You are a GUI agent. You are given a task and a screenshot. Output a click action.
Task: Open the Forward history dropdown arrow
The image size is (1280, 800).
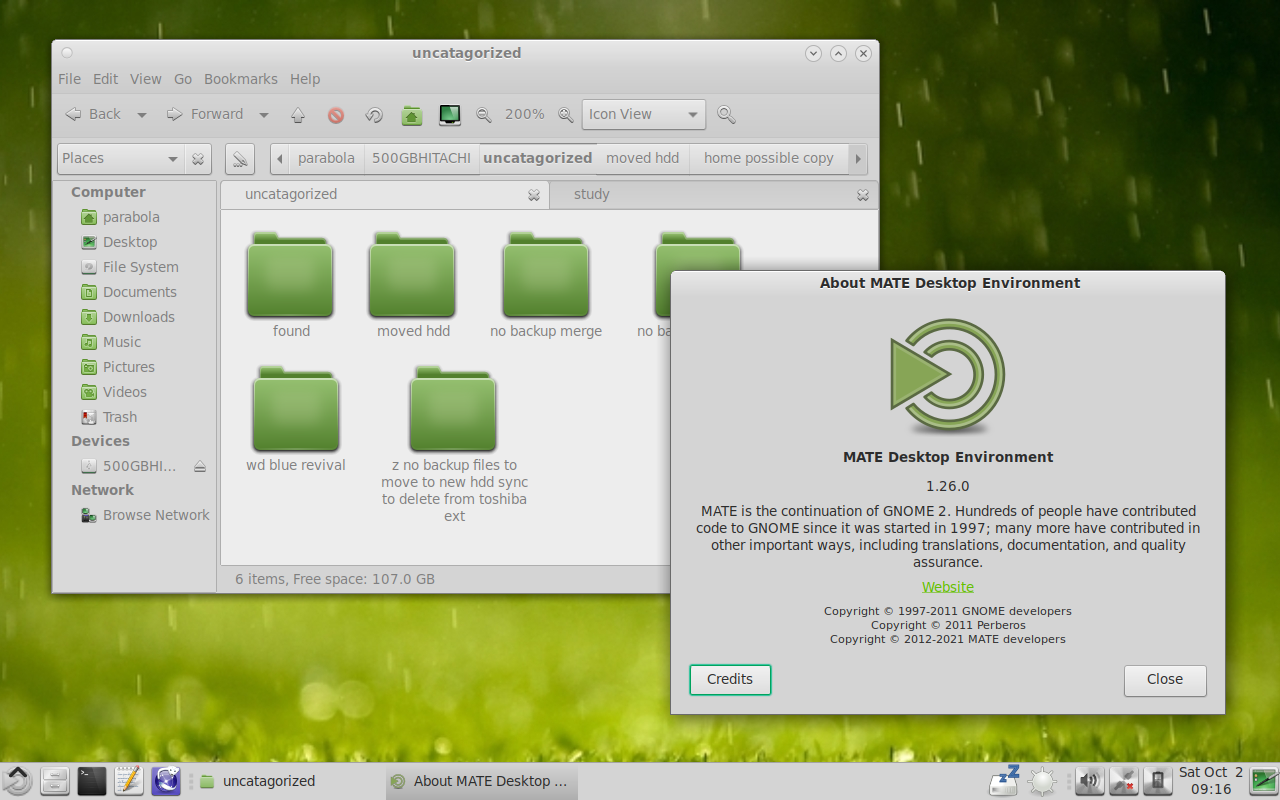point(264,115)
